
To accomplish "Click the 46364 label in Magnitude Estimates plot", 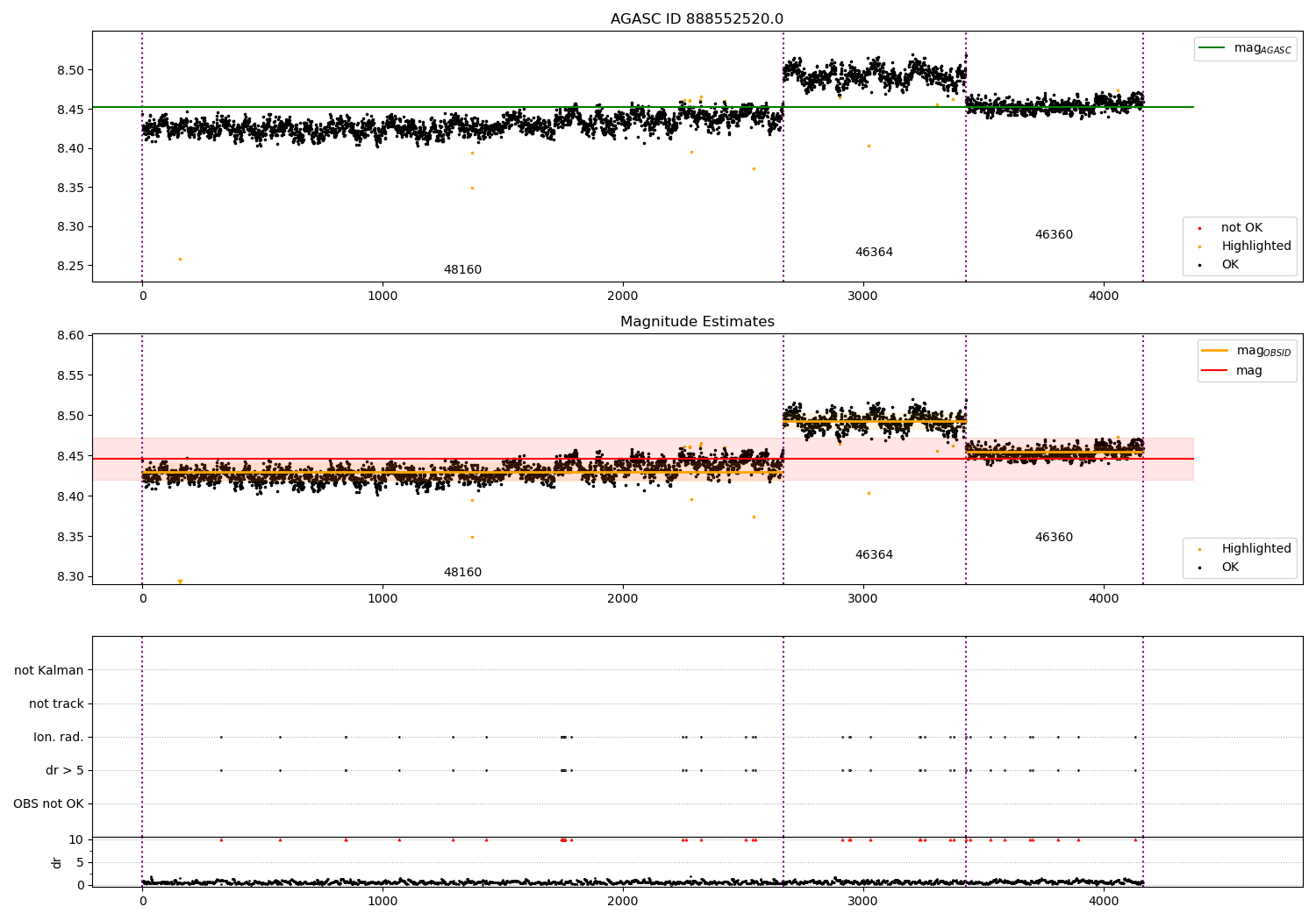I will (874, 555).
